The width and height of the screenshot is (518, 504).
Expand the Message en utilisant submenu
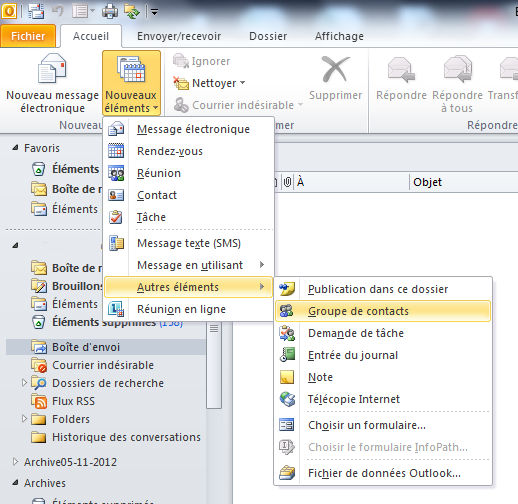click(x=189, y=265)
